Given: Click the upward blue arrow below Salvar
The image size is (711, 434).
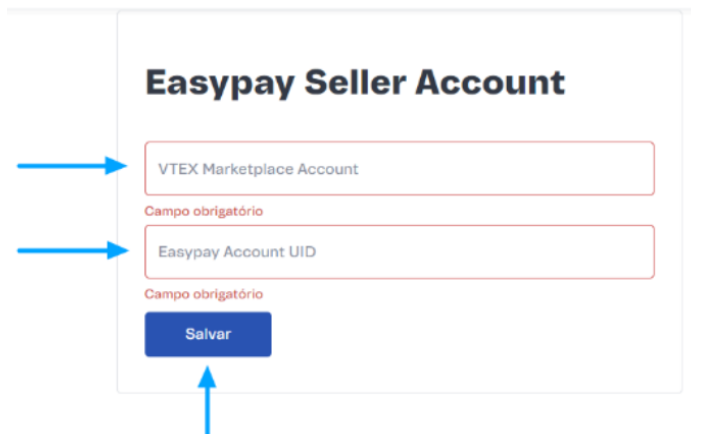Looking at the screenshot, I should pos(207,400).
